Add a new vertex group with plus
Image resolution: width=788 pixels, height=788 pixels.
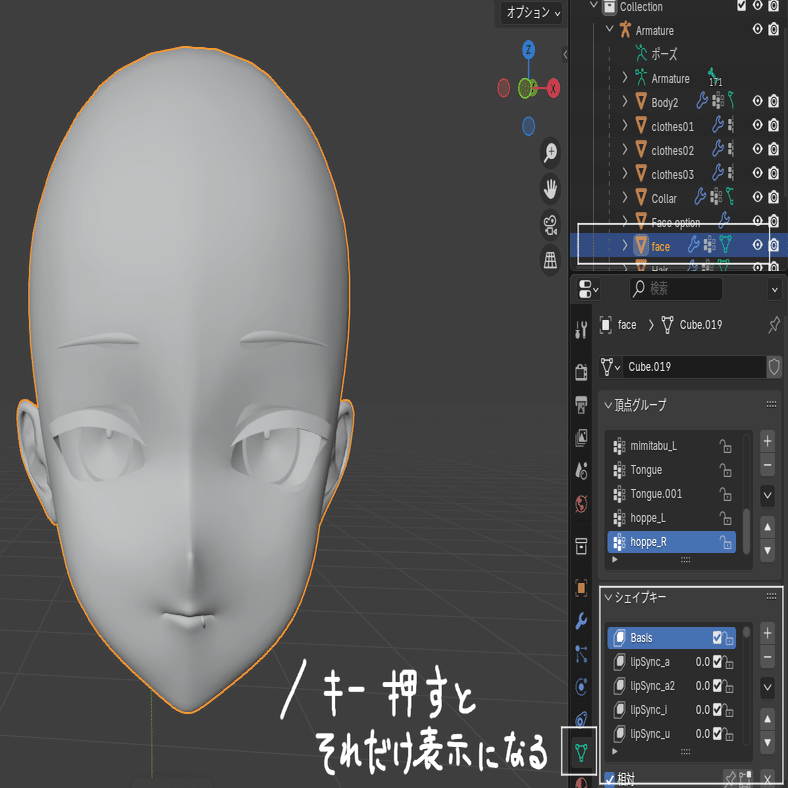[767, 441]
